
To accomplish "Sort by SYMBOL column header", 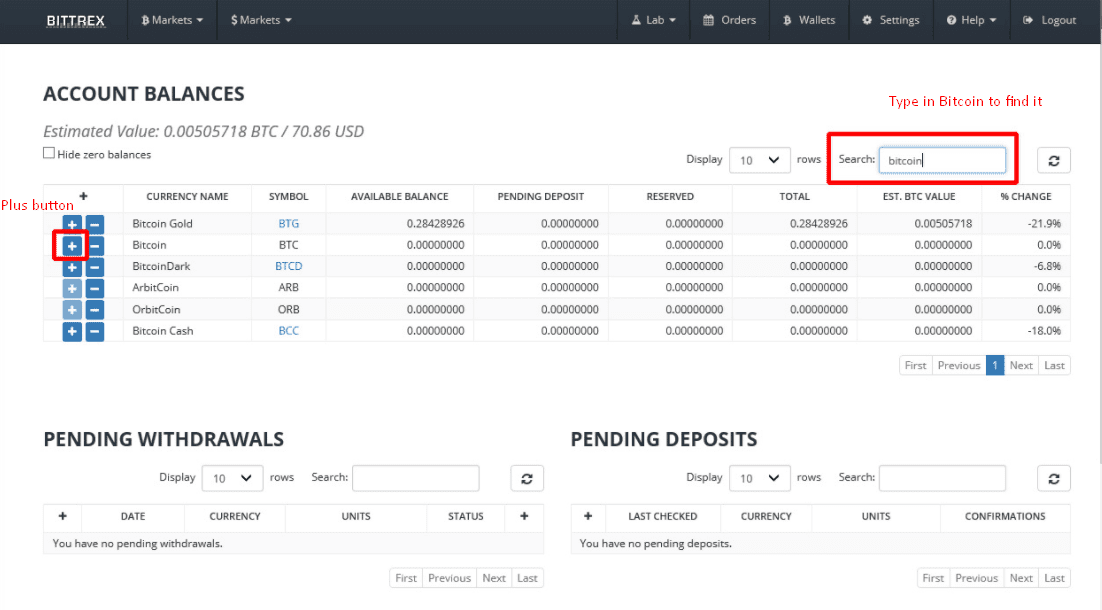I will [x=288, y=197].
